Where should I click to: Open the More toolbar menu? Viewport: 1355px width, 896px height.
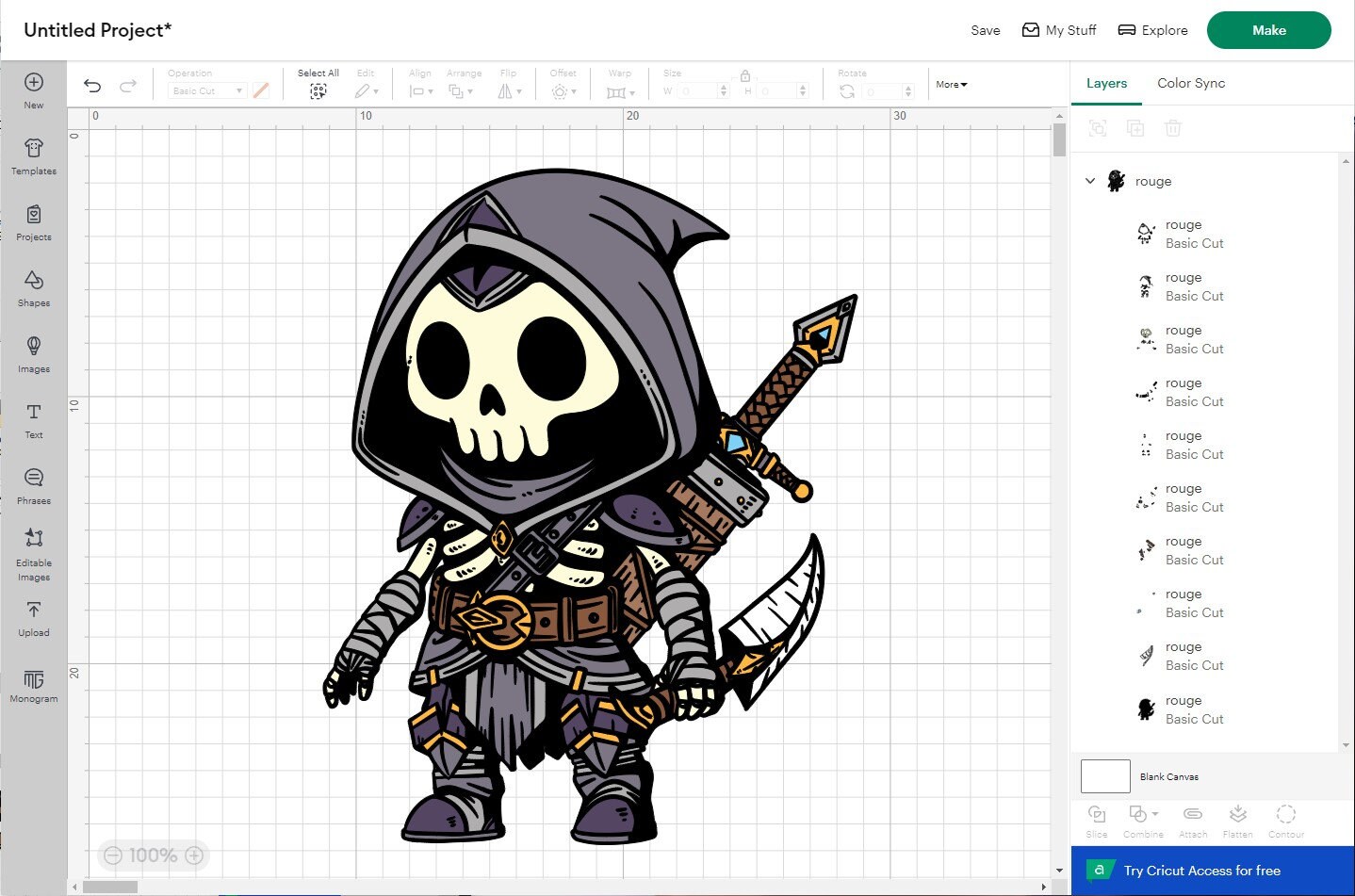tap(951, 84)
